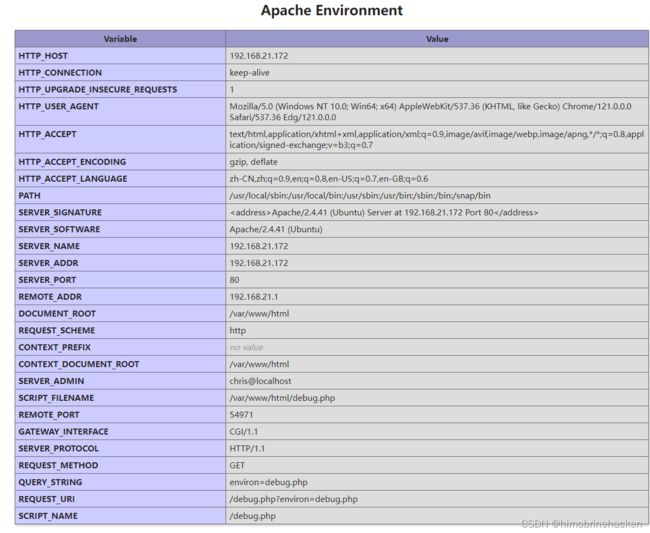The width and height of the screenshot is (650, 533).
Task: Click the SERVER_NAME variable name
Action: (49, 246)
